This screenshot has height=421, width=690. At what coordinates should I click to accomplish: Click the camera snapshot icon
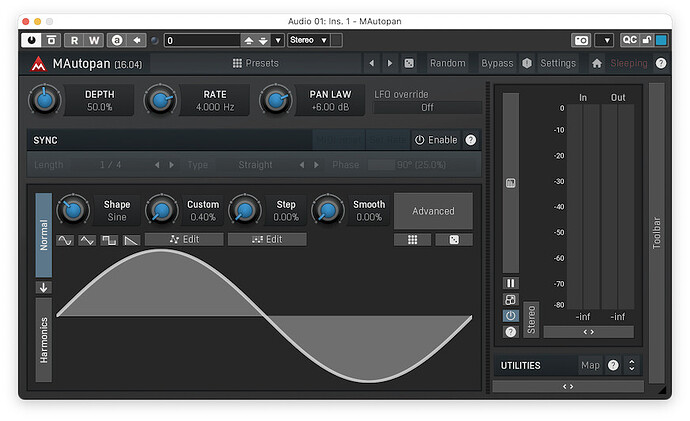point(581,40)
